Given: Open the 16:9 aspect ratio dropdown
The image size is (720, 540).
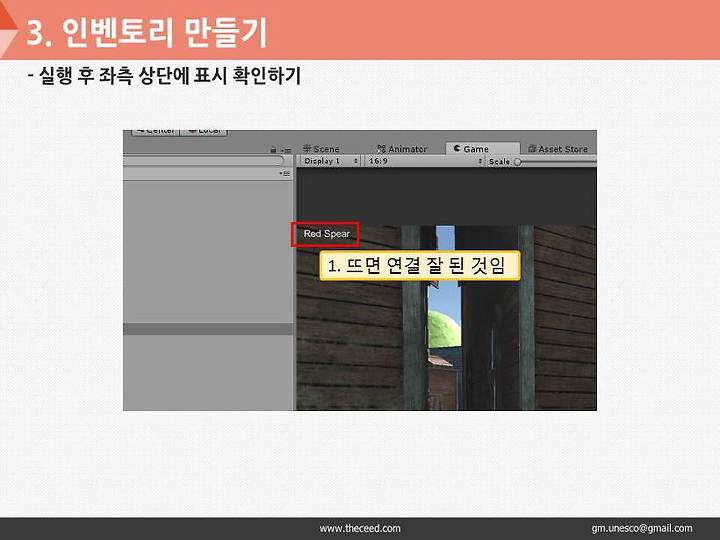Looking at the screenshot, I should click(425, 161).
